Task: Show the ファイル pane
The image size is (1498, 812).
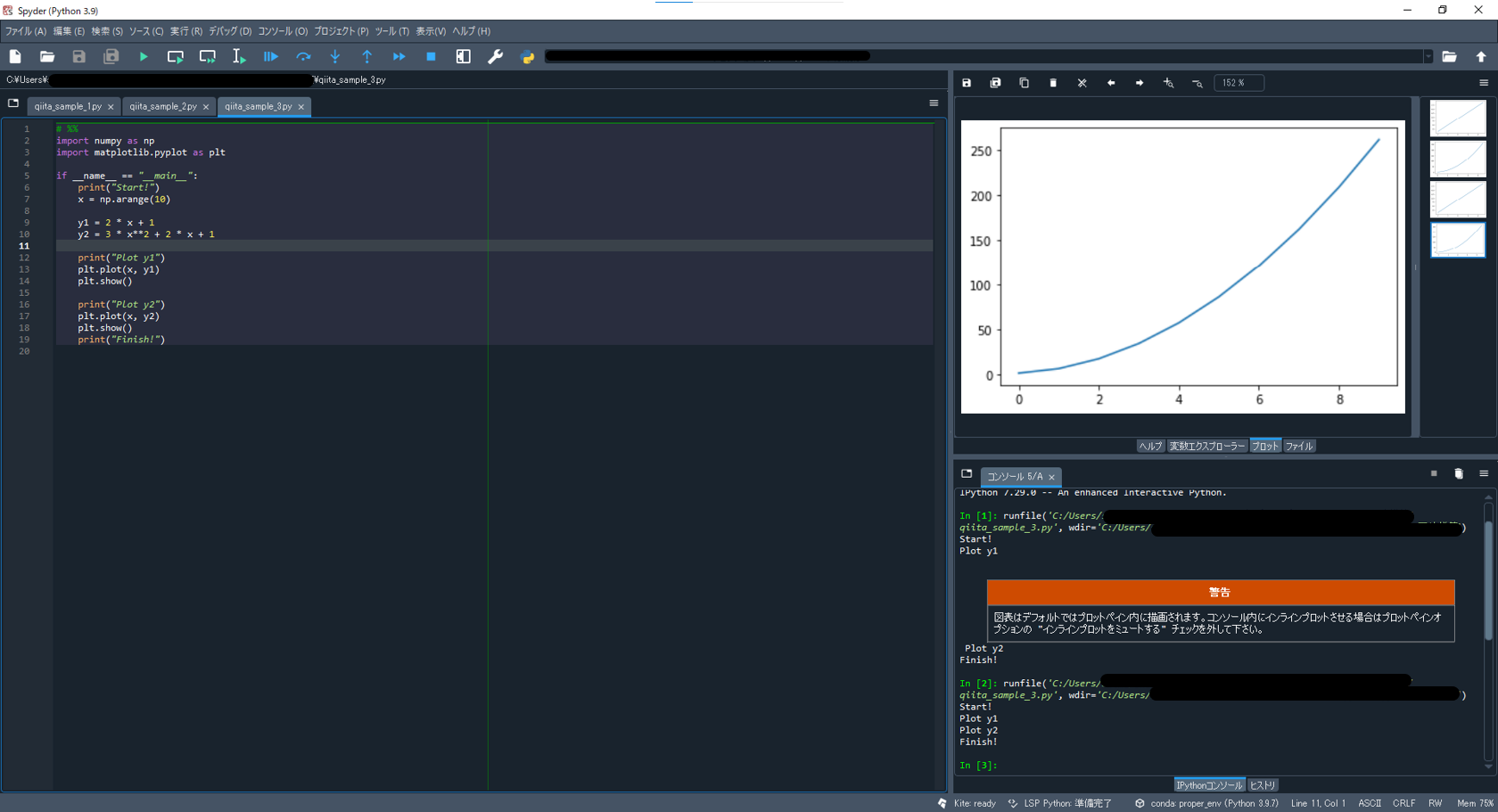Action: tap(1299, 446)
